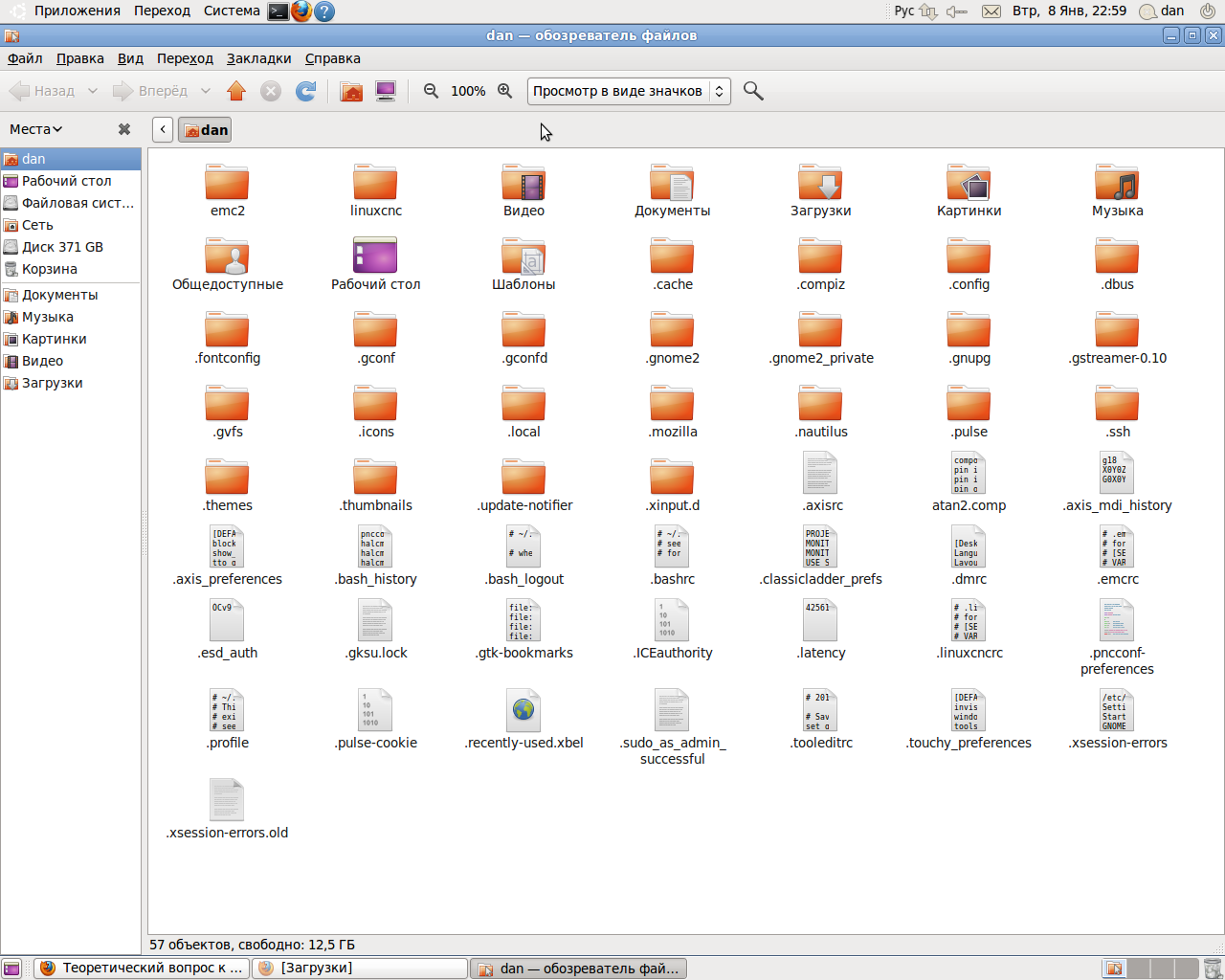This screenshot has height=980, width=1225.
Task: Open Рабочий стол in the sidebar
Action: pyautogui.click(x=71, y=181)
